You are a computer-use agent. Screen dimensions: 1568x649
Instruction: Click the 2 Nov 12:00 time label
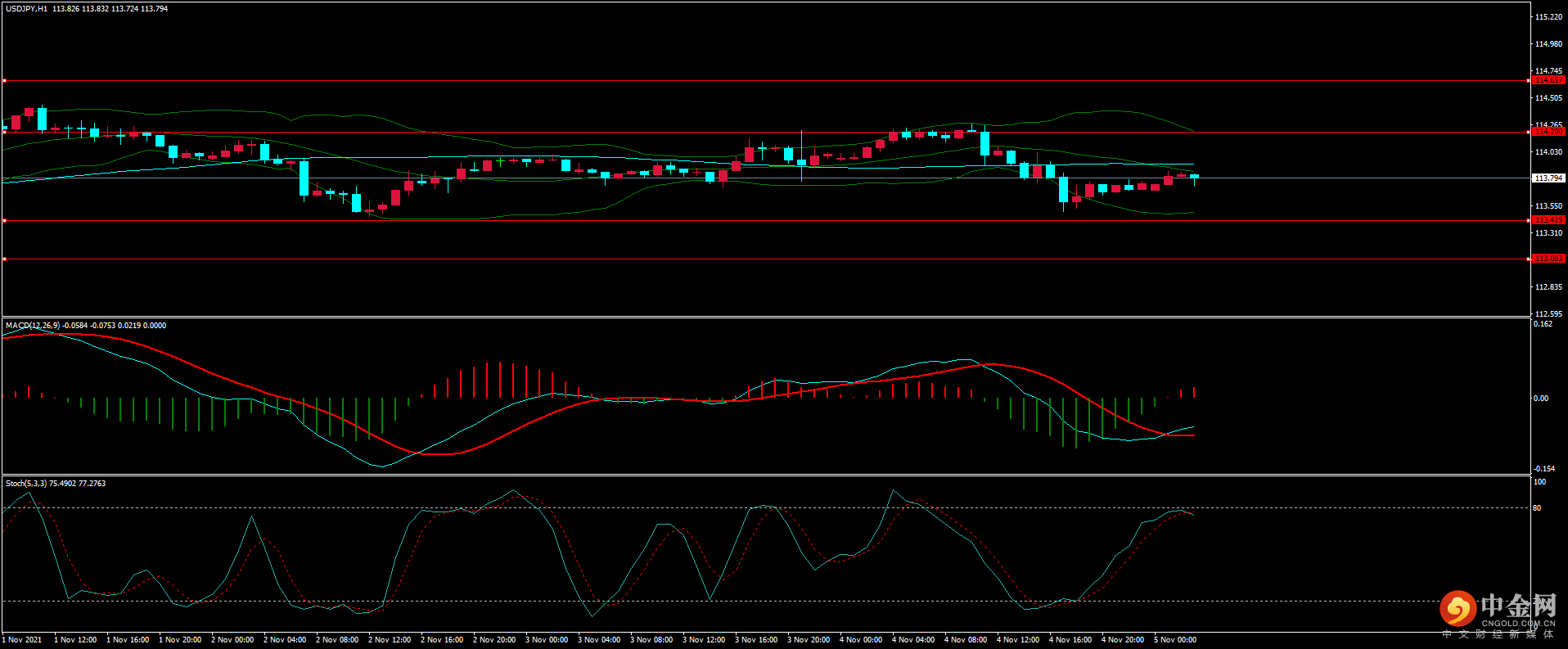point(390,640)
